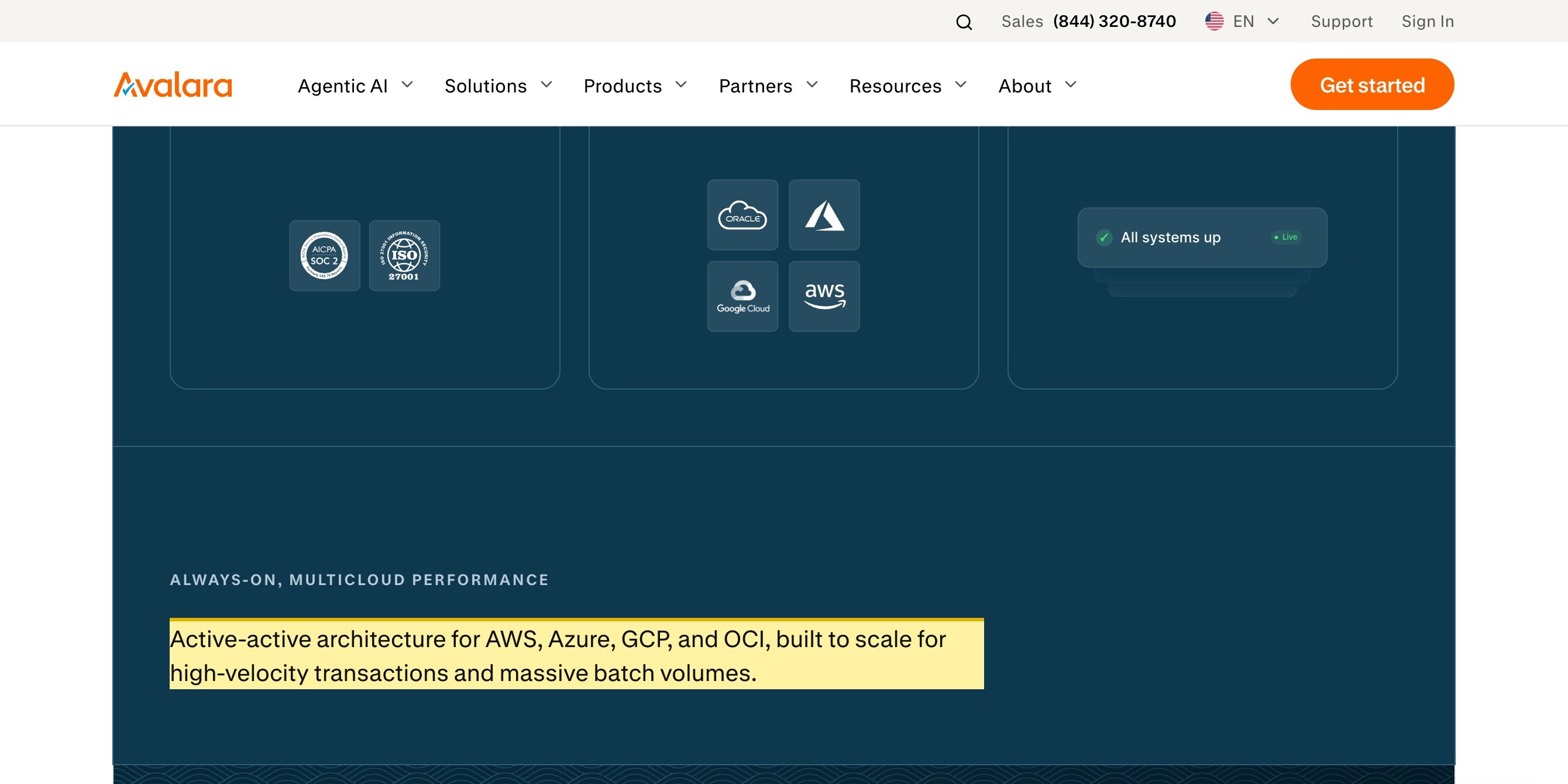Click the Sales label text
Screen dimensions: 1568x784
point(1022,21)
